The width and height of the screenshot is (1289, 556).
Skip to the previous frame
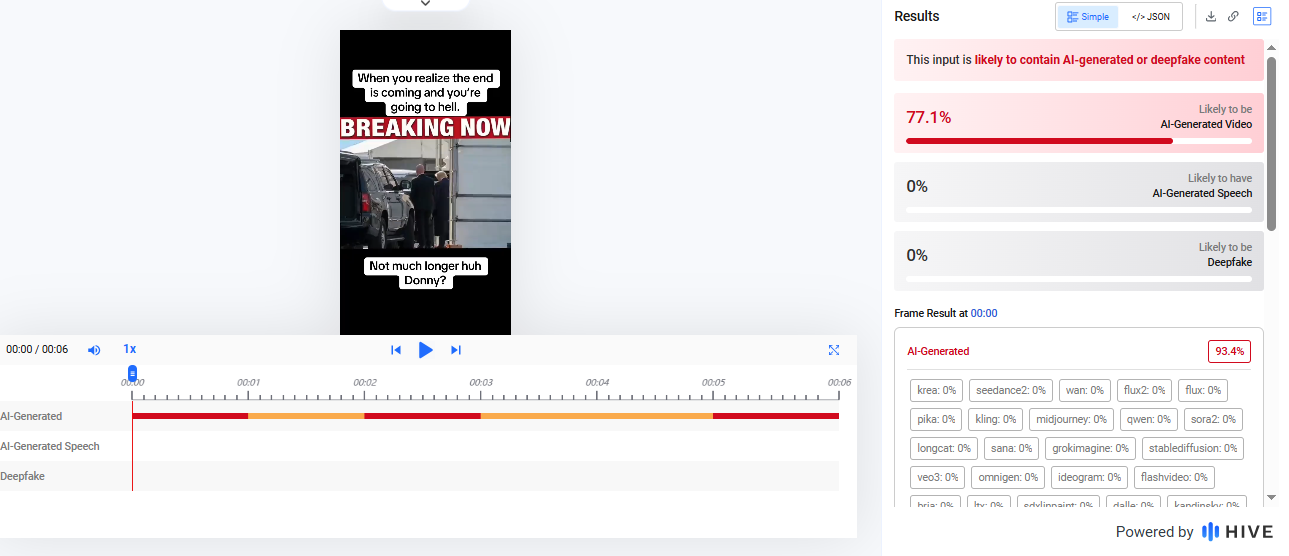[396, 350]
